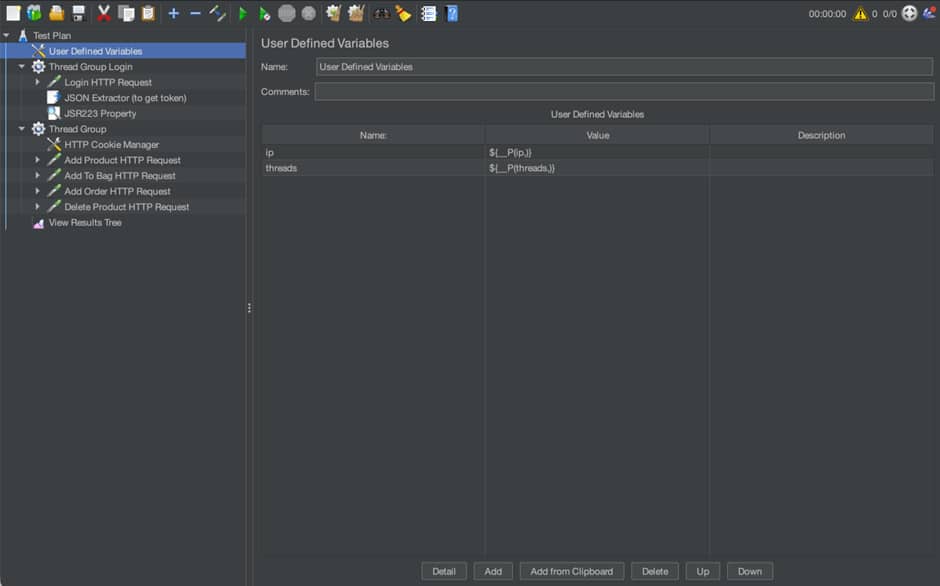
Task: Collapse the Thread Group Login node
Action: tap(22, 67)
